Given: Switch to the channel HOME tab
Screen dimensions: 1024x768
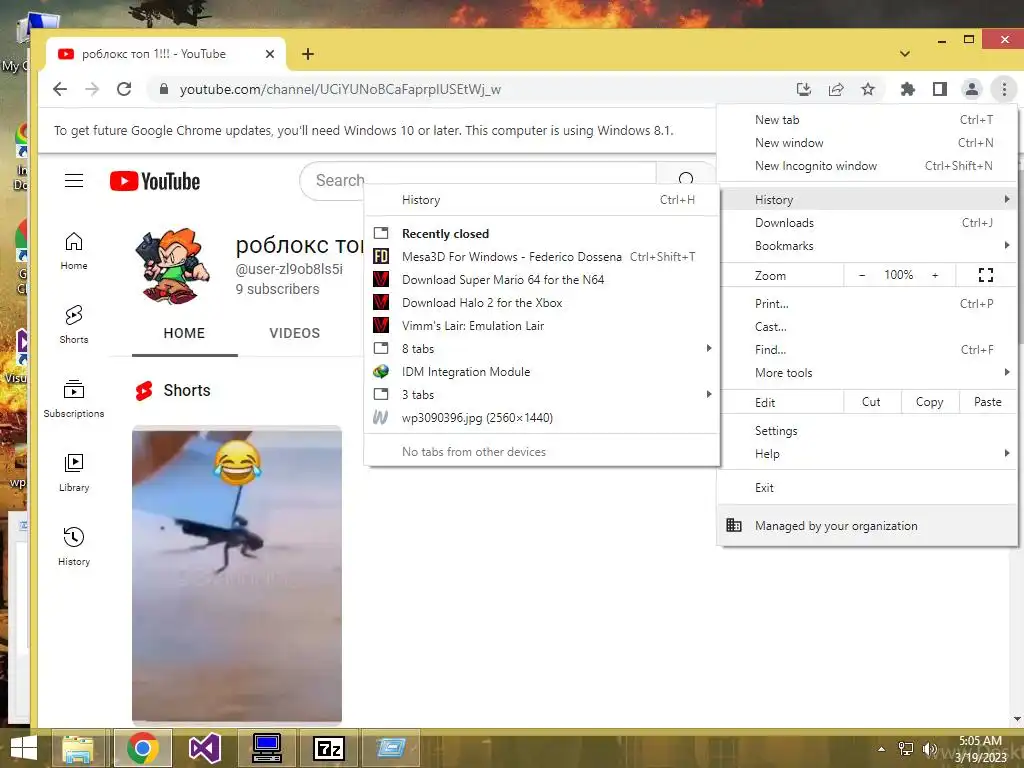Looking at the screenshot, I should click(x=184, y=333).
